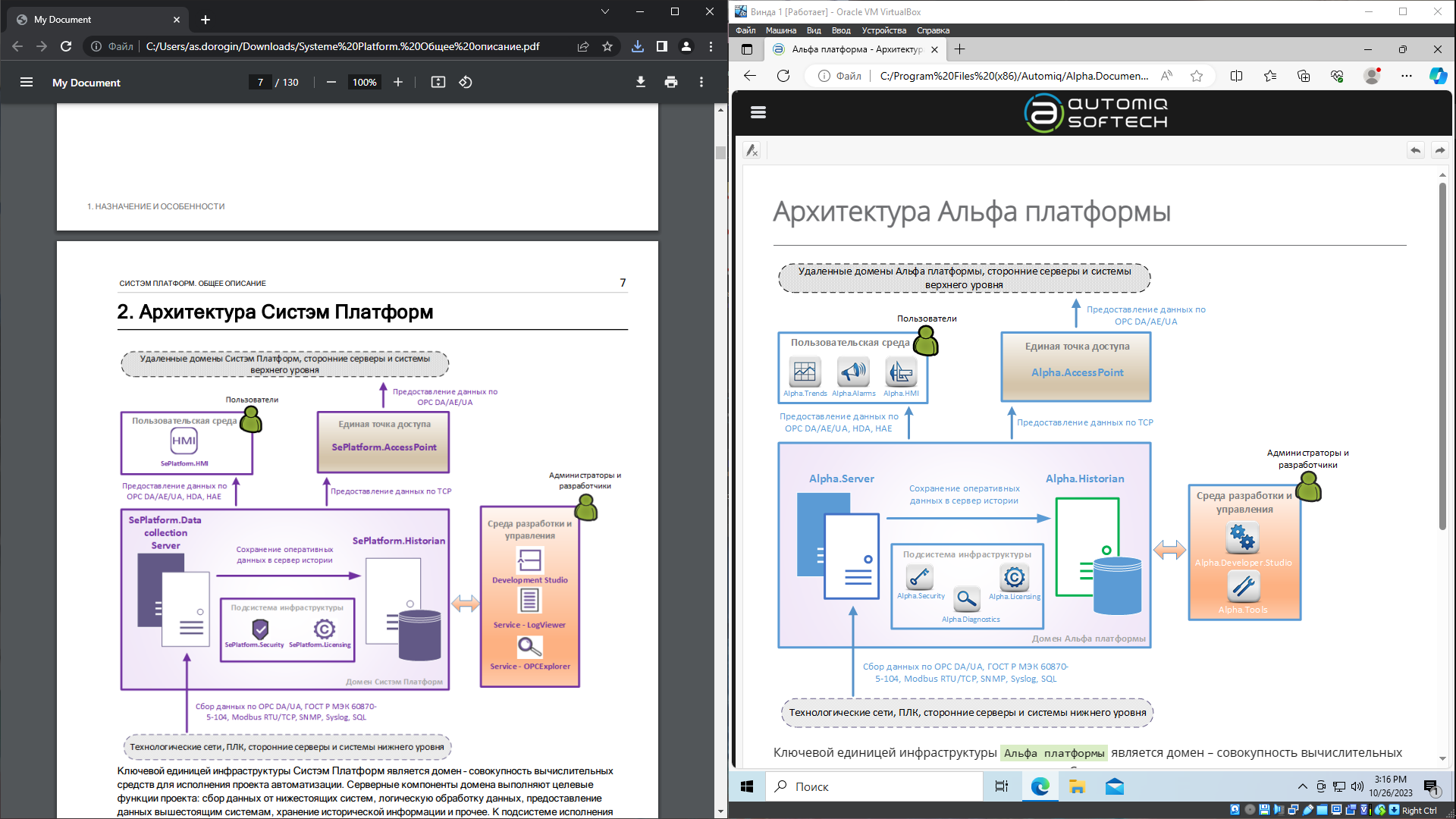
Task: Share the page from Chrome address bar
Action: (583, 46)
